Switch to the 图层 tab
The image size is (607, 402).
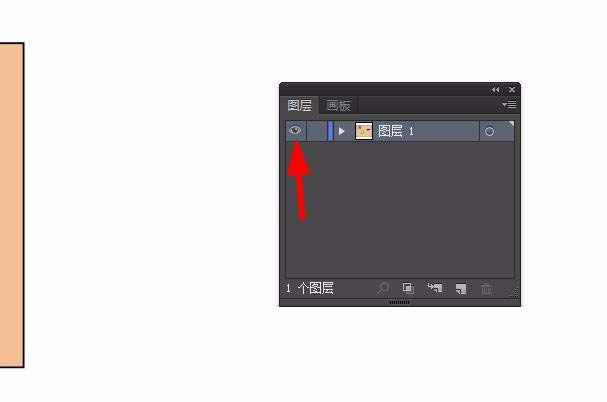(299, 105)
